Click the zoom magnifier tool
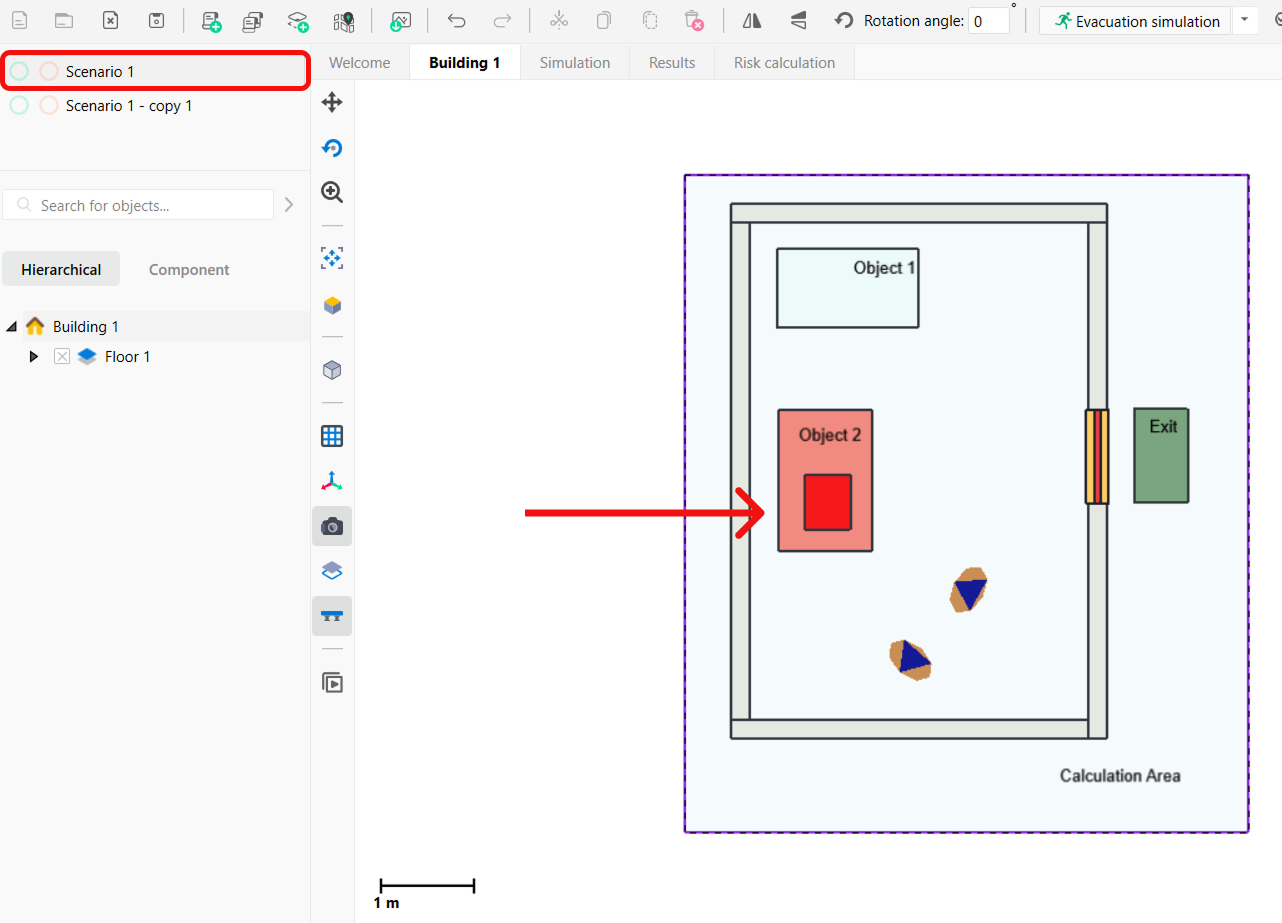 pyautogui.click(x=332, y=192)
